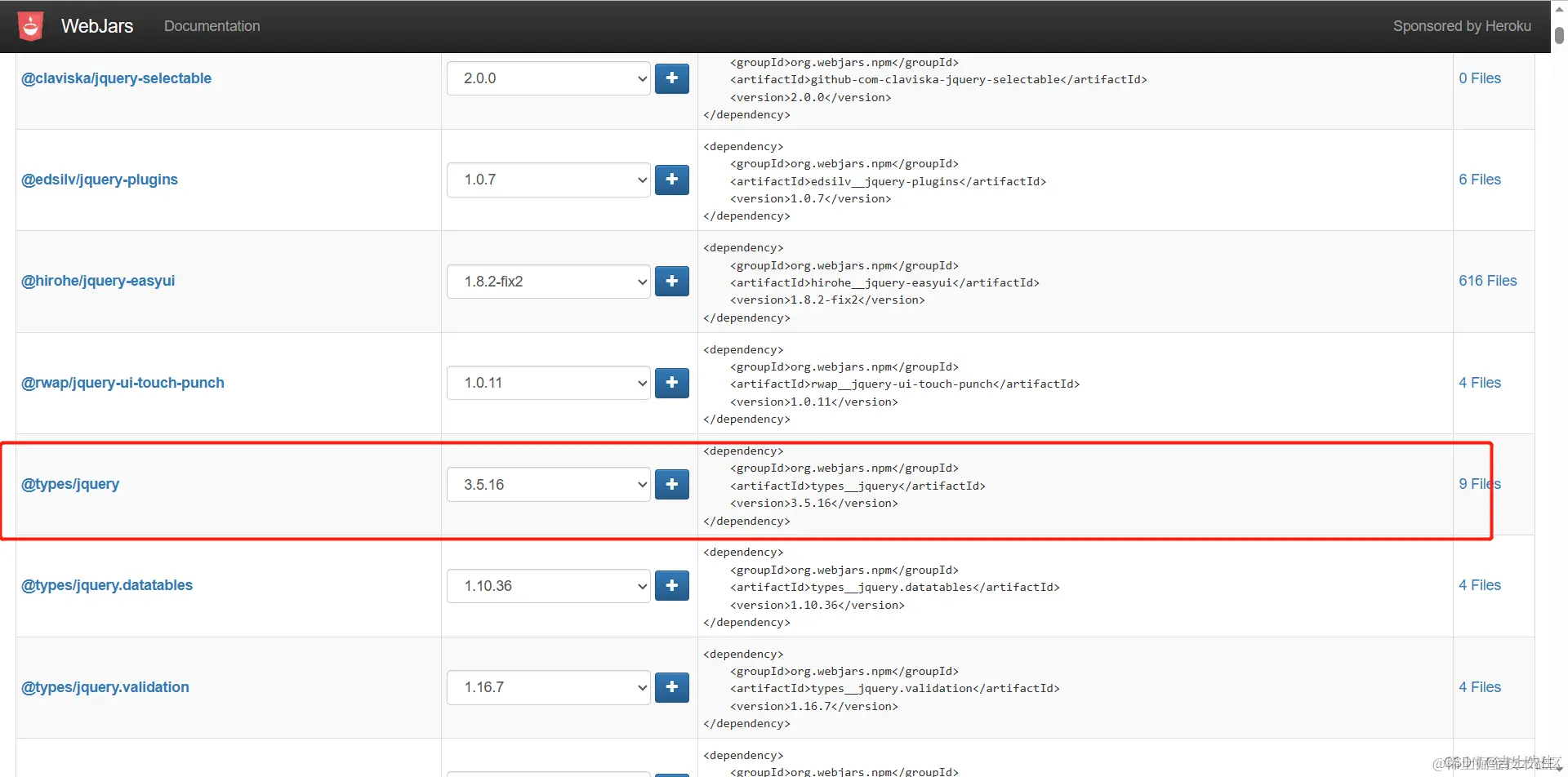Click plus icon for @claviska/jquery-selectable
1568x777 pixels.
point(672,78)
